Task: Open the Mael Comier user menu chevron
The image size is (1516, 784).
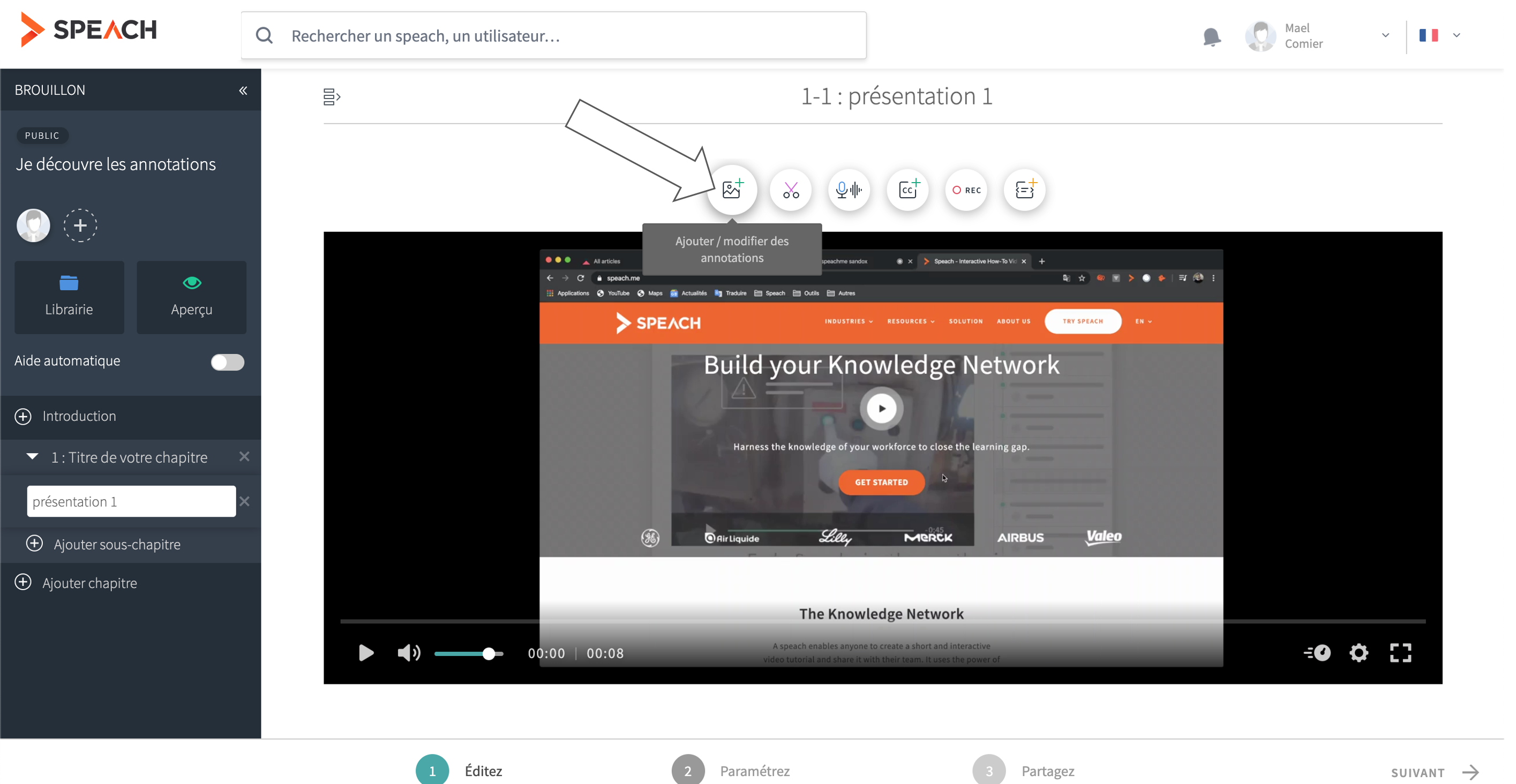Action: pyautogui.click(x=1385, y=35)
